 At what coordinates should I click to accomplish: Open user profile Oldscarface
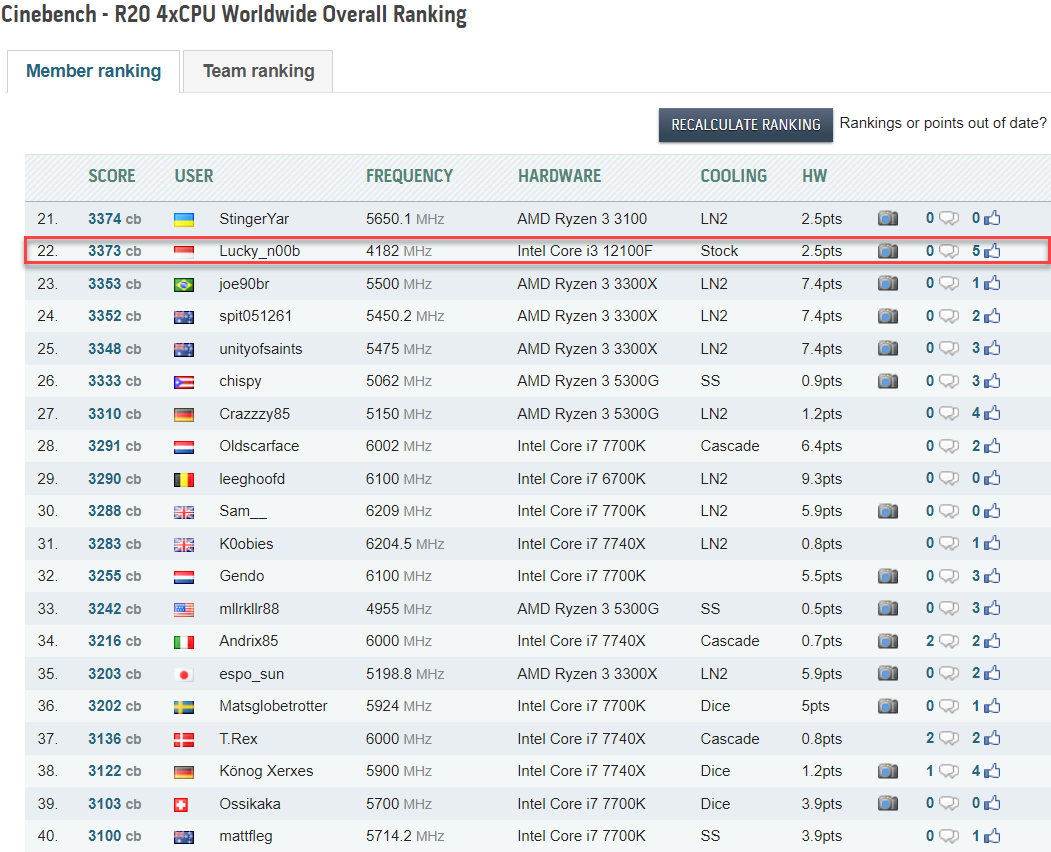(259, 446)
